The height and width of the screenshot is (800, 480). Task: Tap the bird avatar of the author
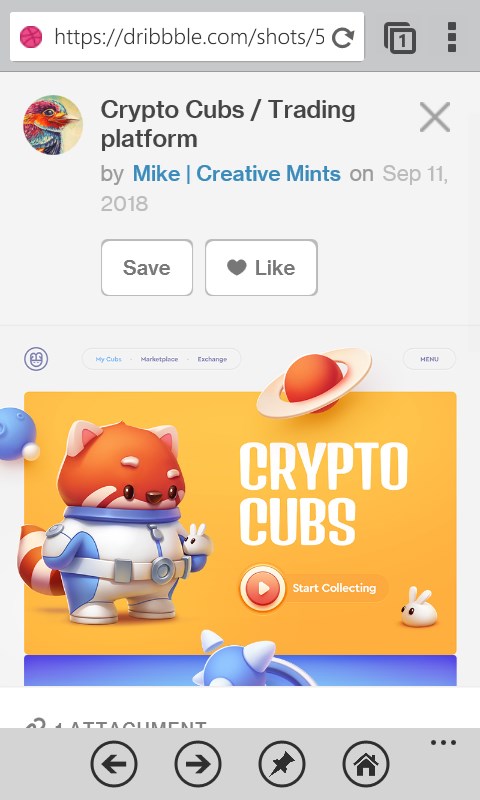coord(53,125)
